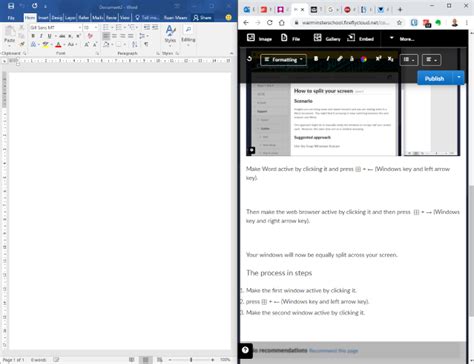Toggle Show/Hide paragraph marks in Word

coord(146,44)
